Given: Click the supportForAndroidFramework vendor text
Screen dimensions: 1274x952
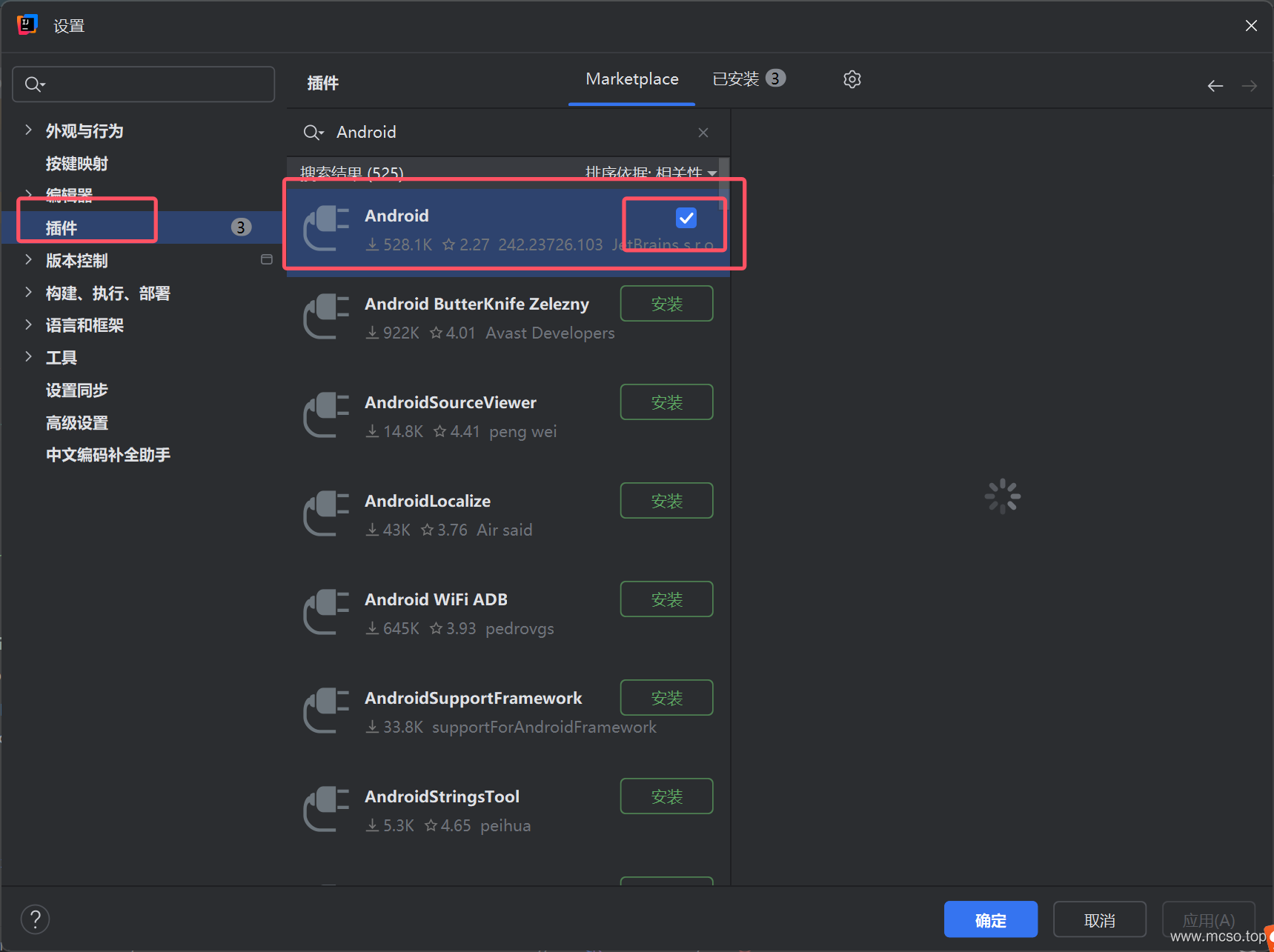Looking at the screenshot, I should coord(544,727).
